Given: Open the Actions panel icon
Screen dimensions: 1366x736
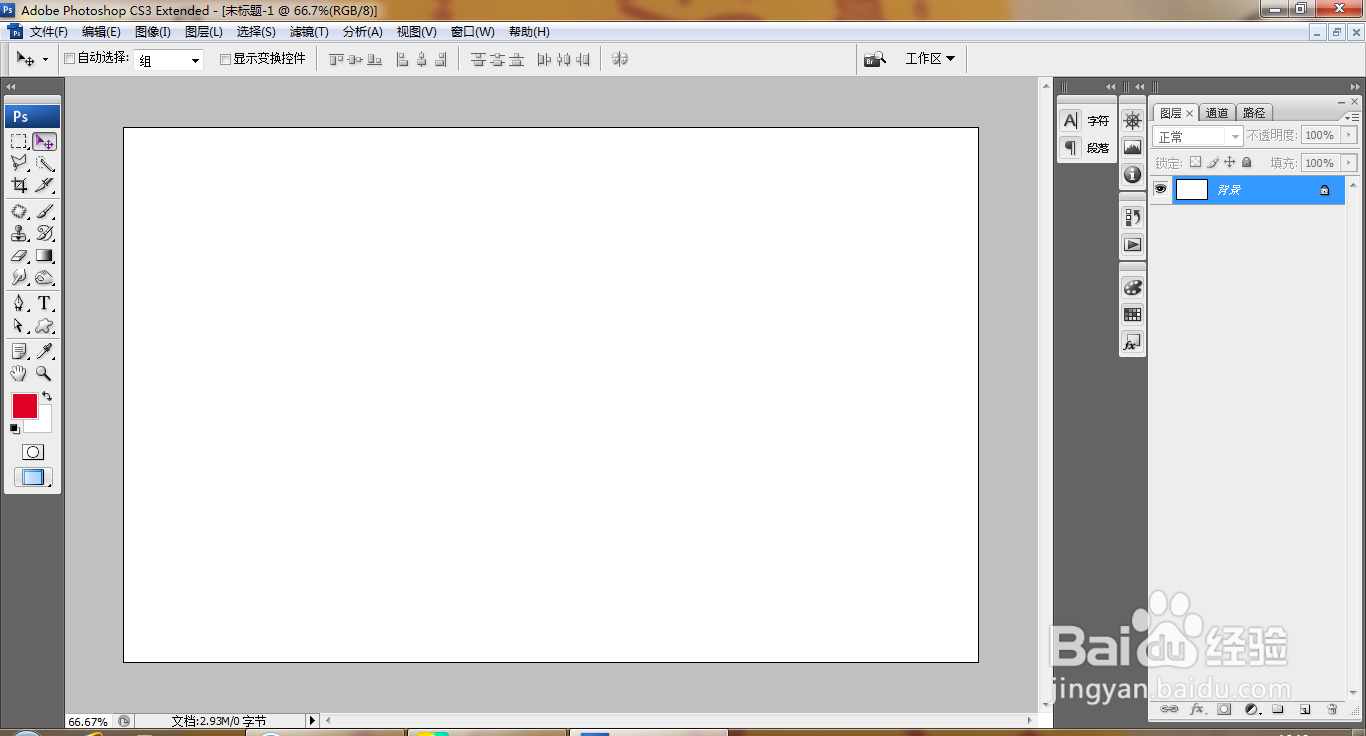Looking at the screenshot, I should [1132, 244].
